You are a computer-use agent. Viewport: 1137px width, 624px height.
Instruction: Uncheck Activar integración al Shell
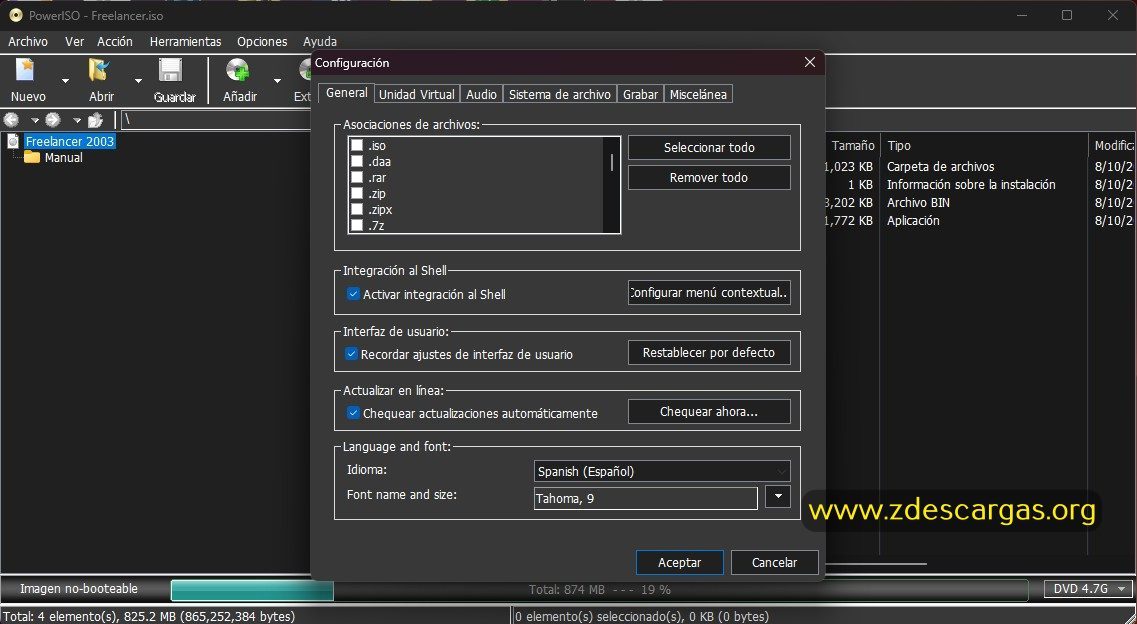[x=353, y=294]
